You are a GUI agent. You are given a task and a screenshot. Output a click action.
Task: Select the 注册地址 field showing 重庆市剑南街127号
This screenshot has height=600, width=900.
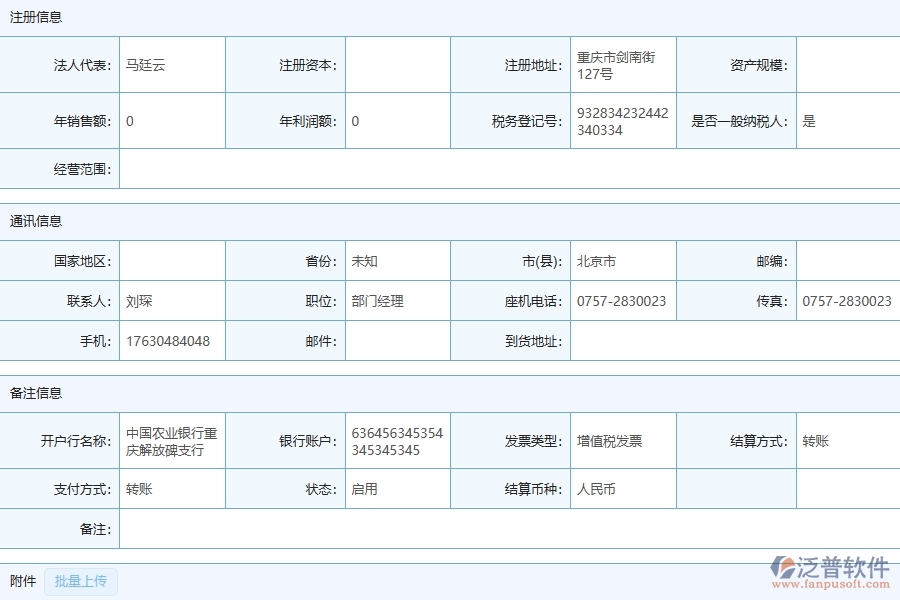click(621, 64)
